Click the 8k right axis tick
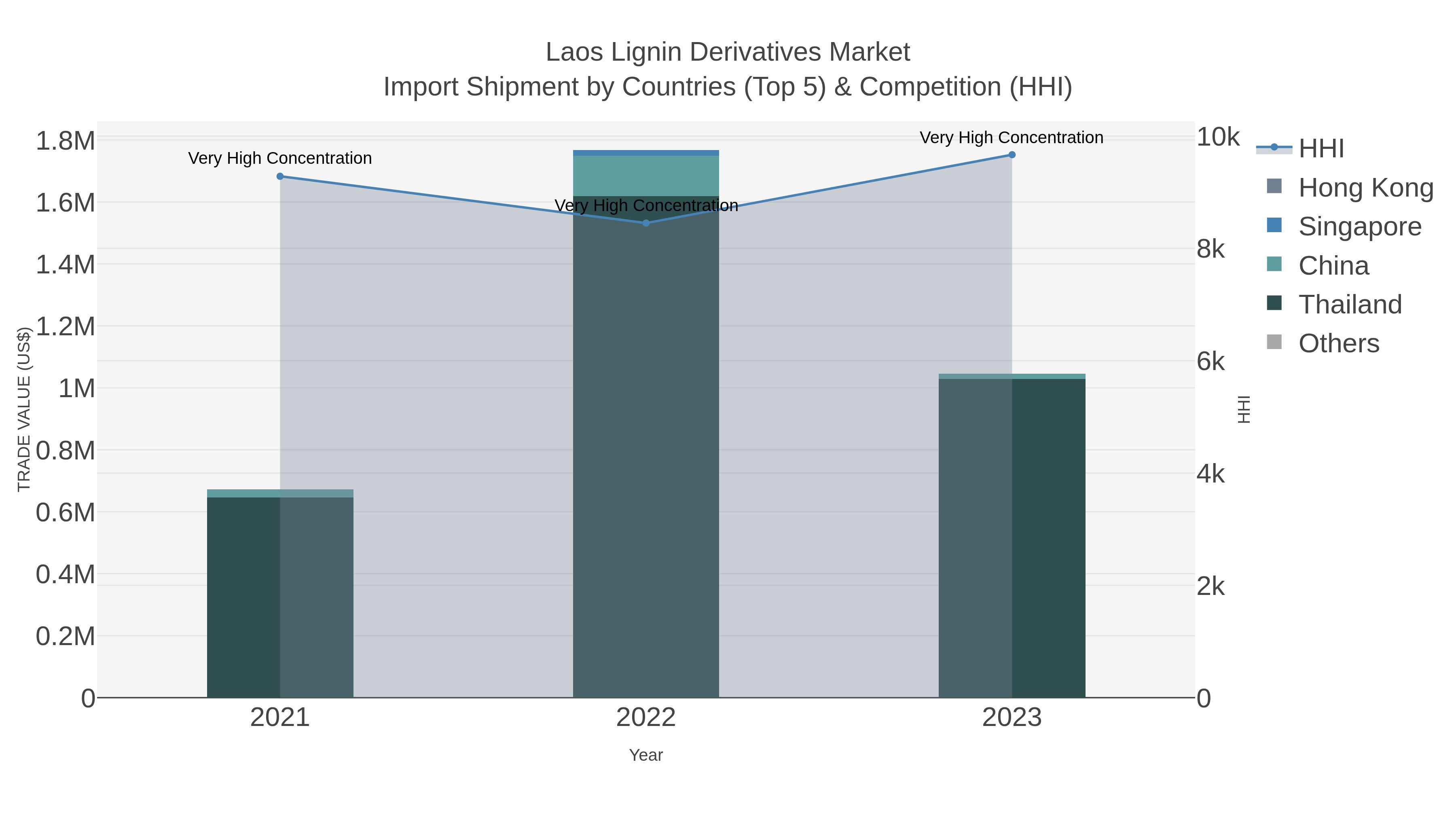 [x=1211, y=249]
